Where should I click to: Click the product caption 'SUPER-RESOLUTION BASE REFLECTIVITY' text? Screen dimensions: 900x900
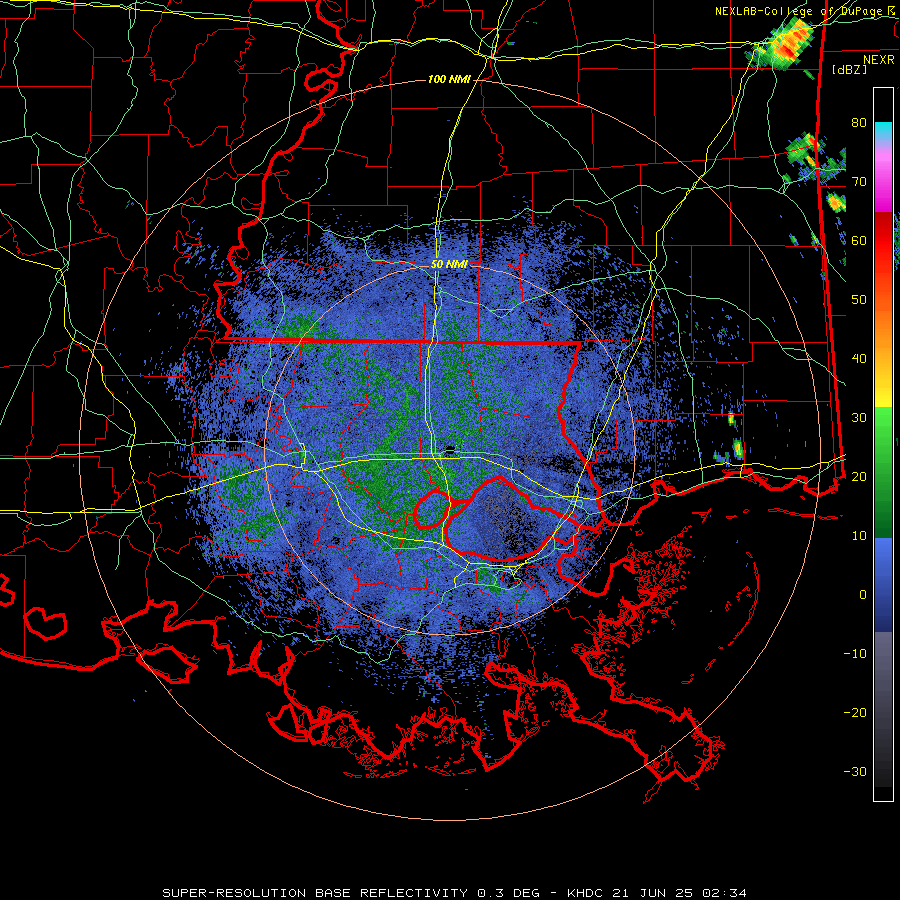(x=315, y=893)
